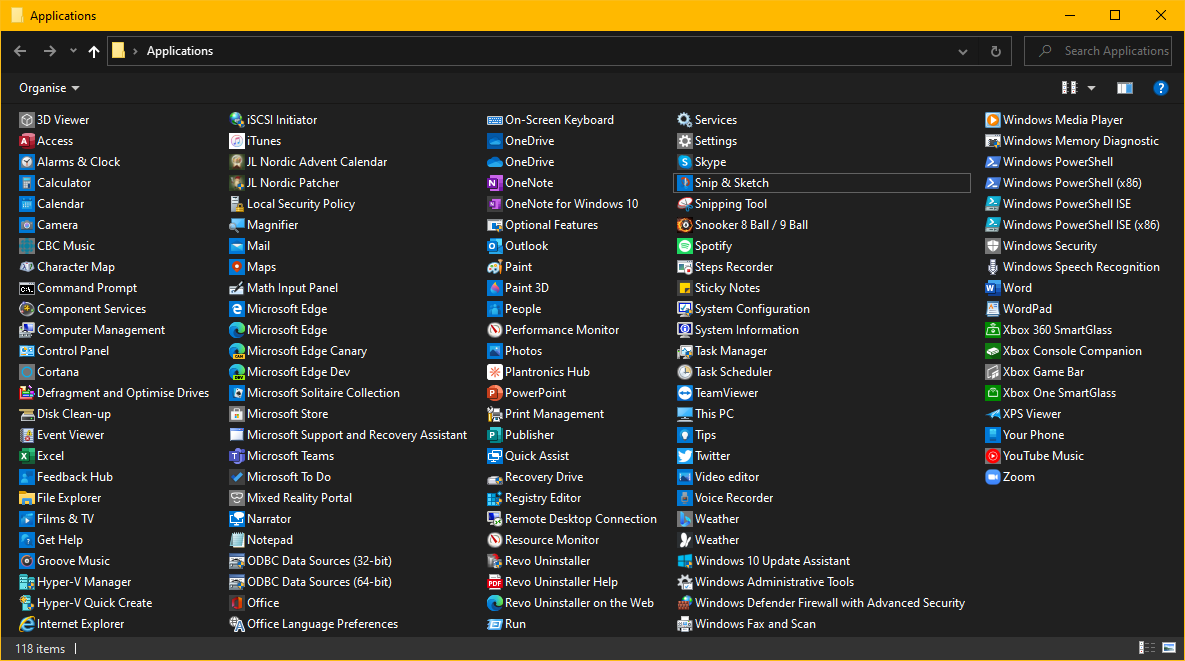Select JL Nordic Advent Calendar entry
Viewport: 1185px width, 661px height.
(308, 162)
